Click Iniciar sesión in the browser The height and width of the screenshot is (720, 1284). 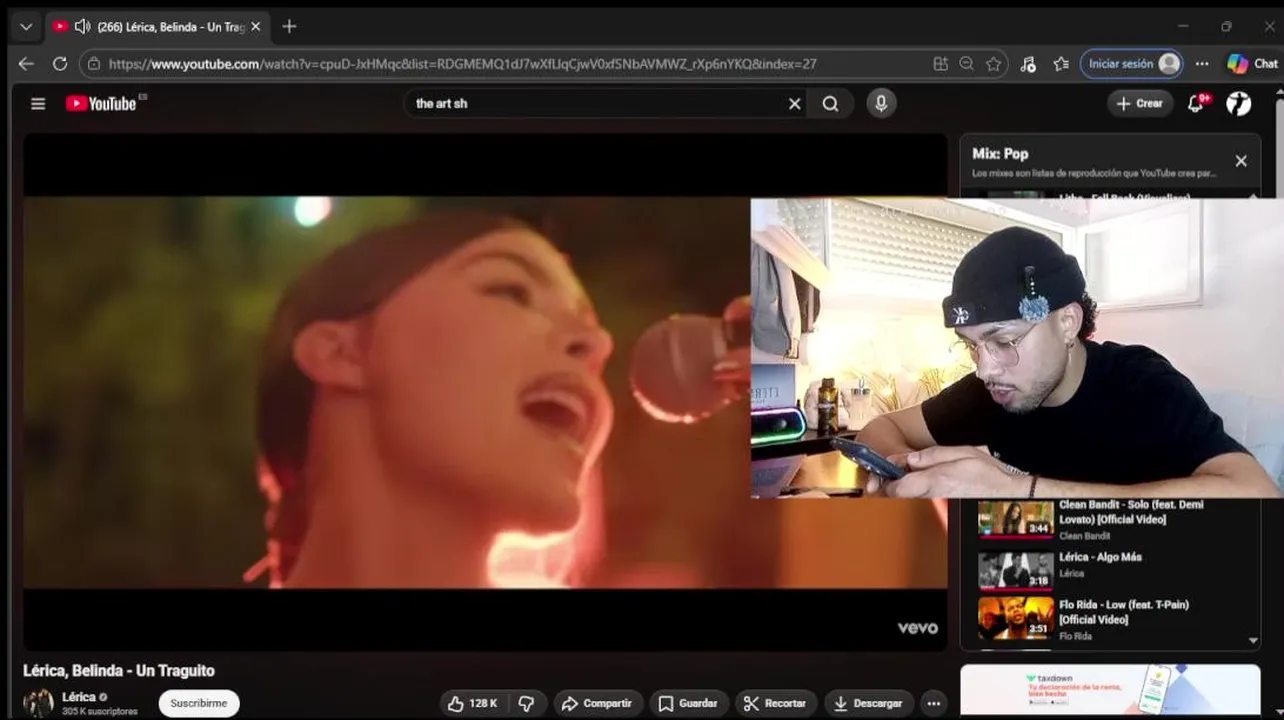[x=1132, y=63]
